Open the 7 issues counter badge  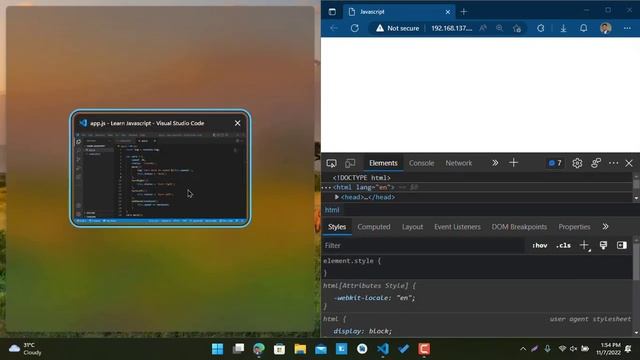coord(555,163)
